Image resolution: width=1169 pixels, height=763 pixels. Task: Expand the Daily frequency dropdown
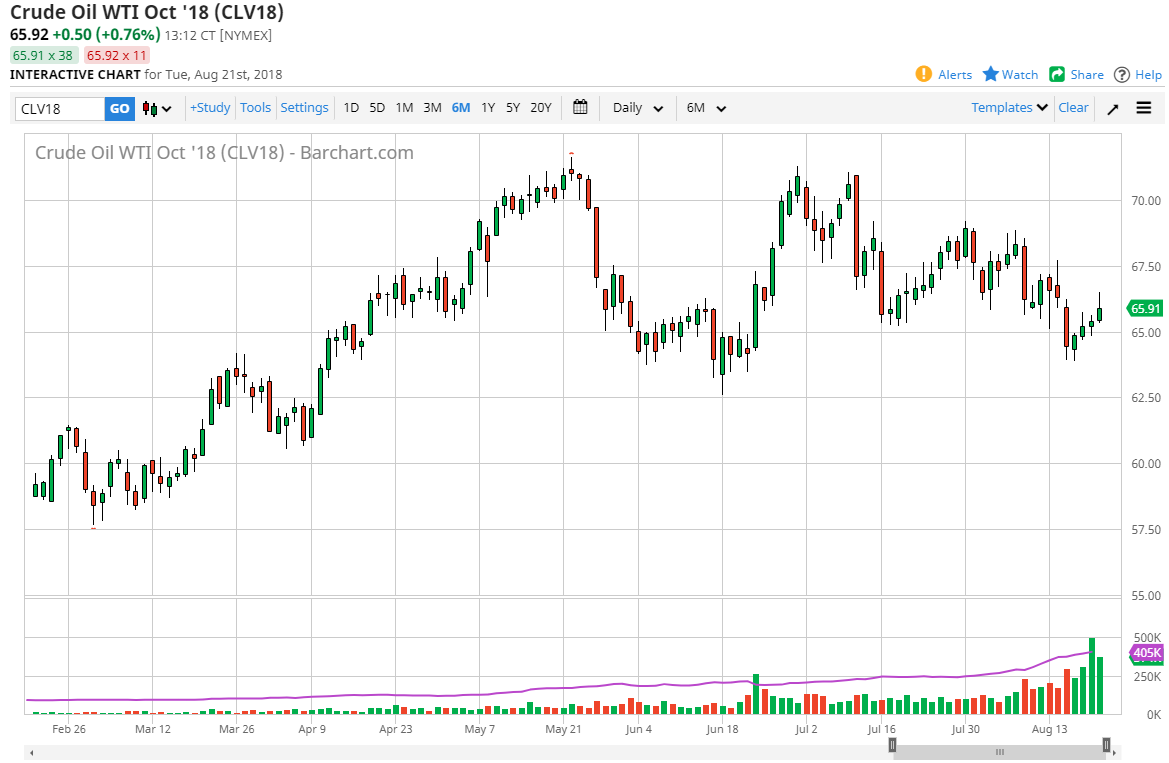click(x=638, y=108)
